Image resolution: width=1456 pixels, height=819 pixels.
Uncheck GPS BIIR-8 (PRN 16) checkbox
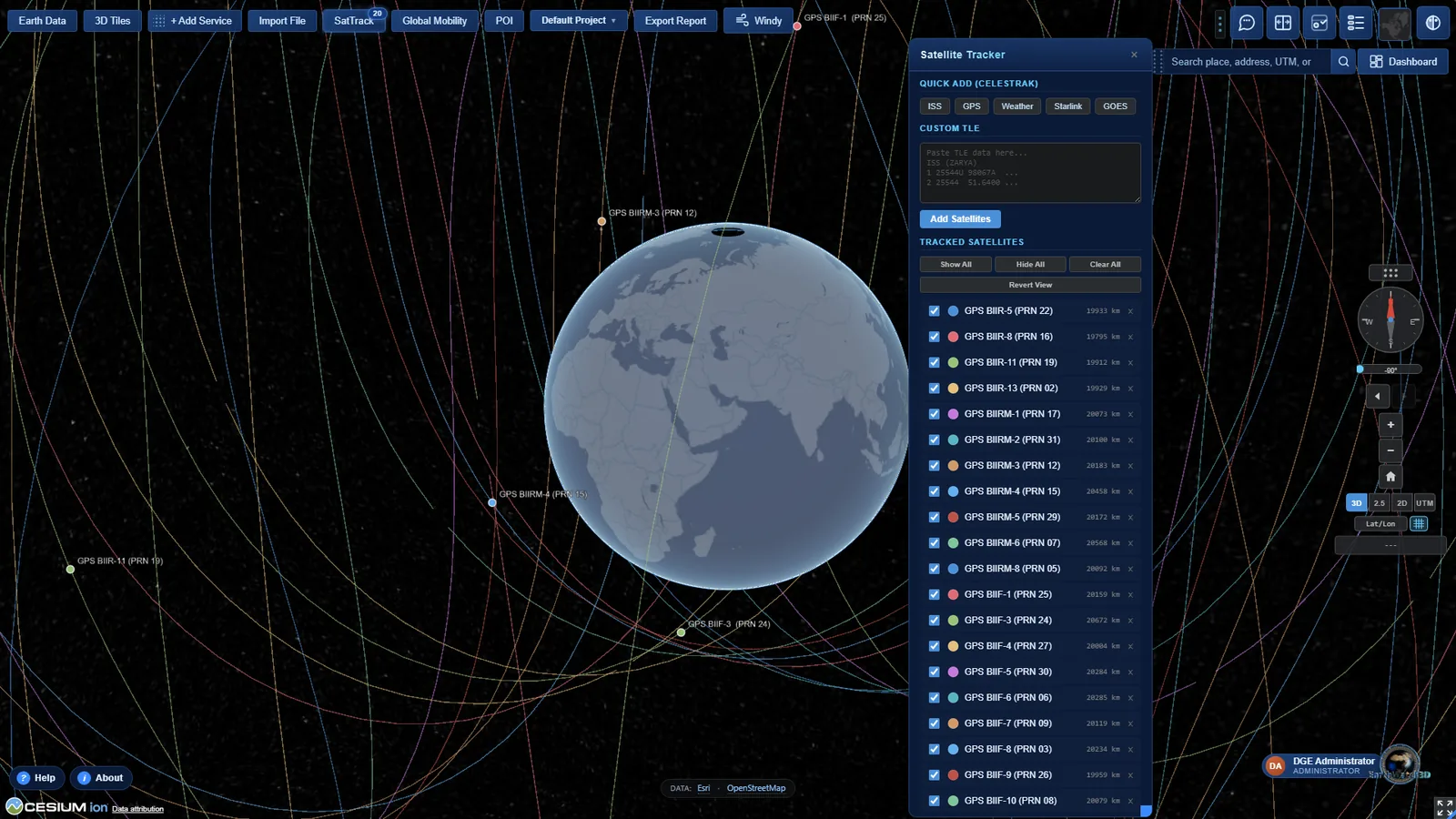(934, 337)
